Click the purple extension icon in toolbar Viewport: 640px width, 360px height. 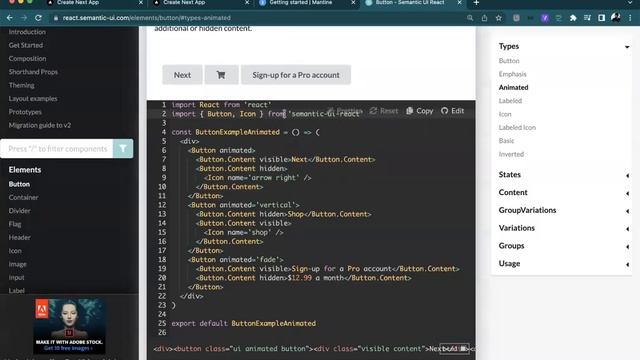pos(544,18)
